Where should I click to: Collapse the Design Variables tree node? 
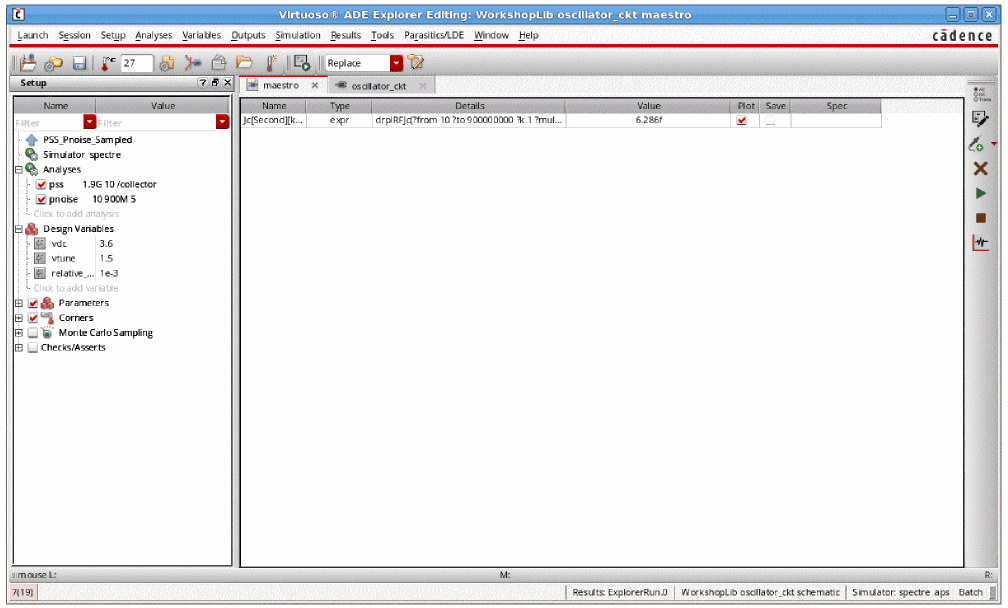(x=19, y=229)
